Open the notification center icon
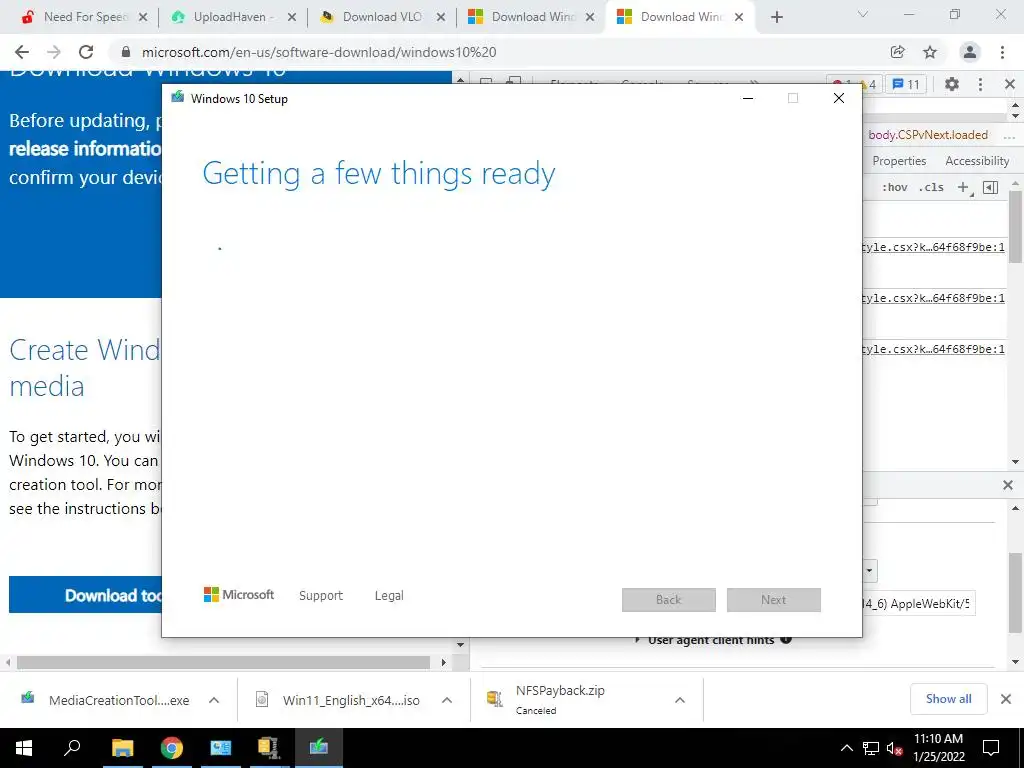The height and width of the screenshot is (768, 1024). [x=991, y=748]
